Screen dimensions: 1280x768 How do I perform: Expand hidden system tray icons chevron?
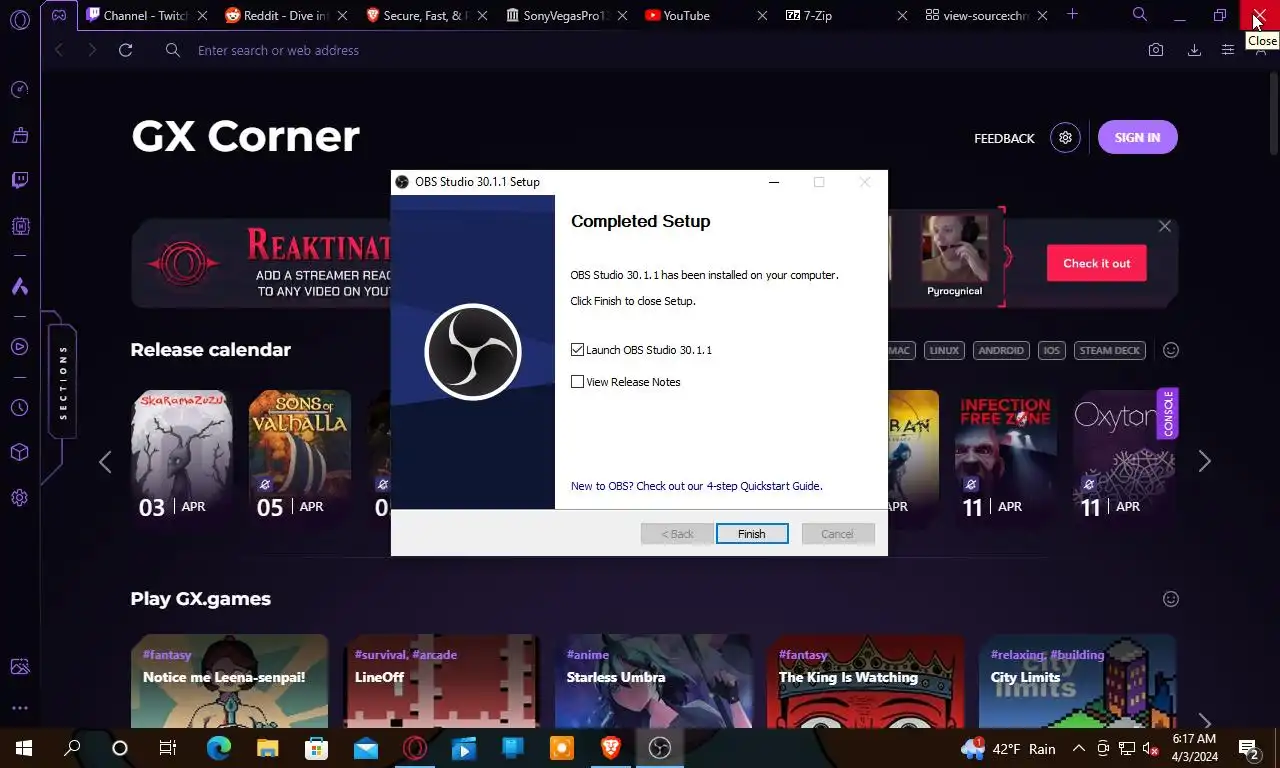pyautogui.click(x=1078, y=748)
